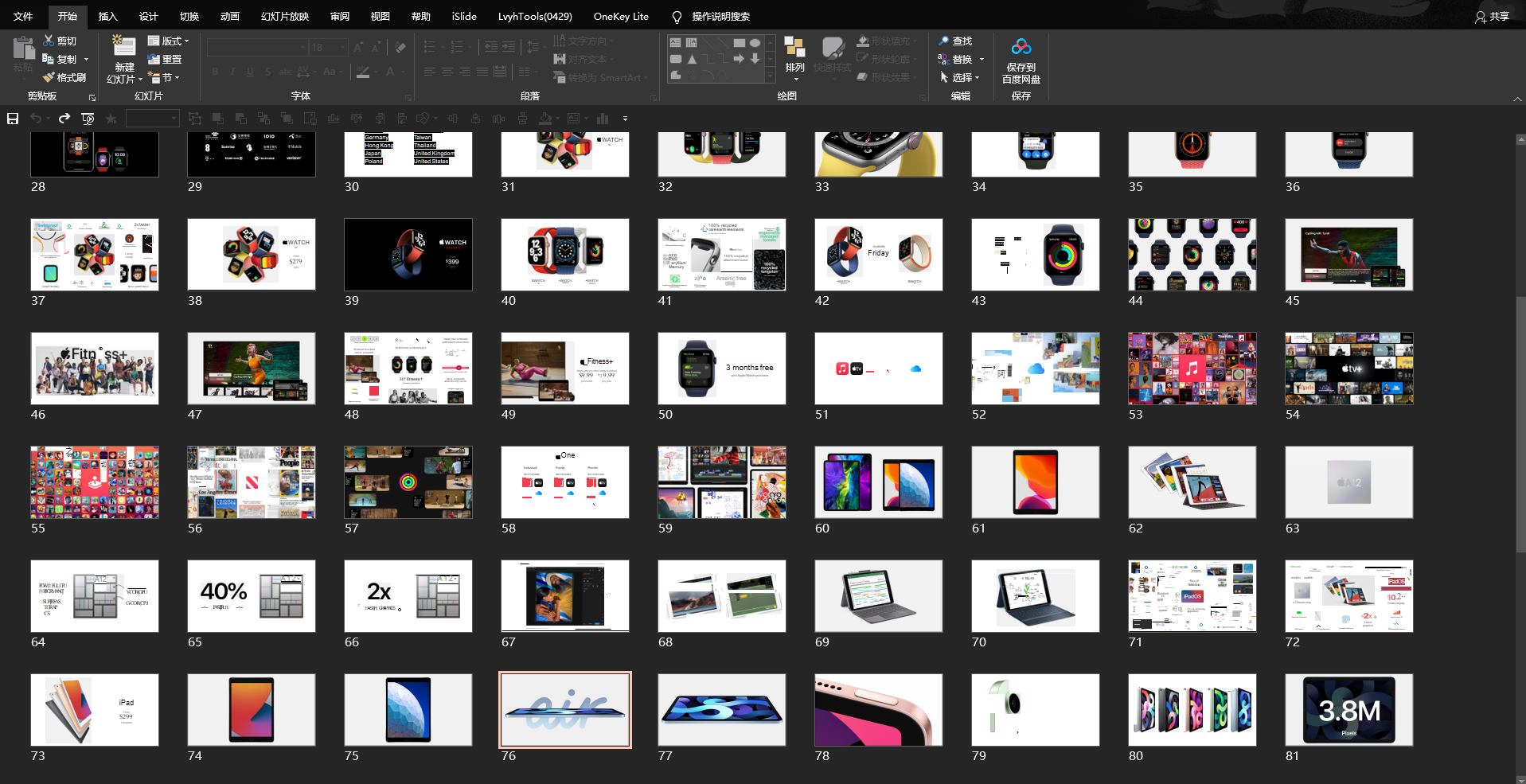Open the iSlide tab
This screenshot has height=784, width=1526.
pyautogui.click(x=464, y=16)
